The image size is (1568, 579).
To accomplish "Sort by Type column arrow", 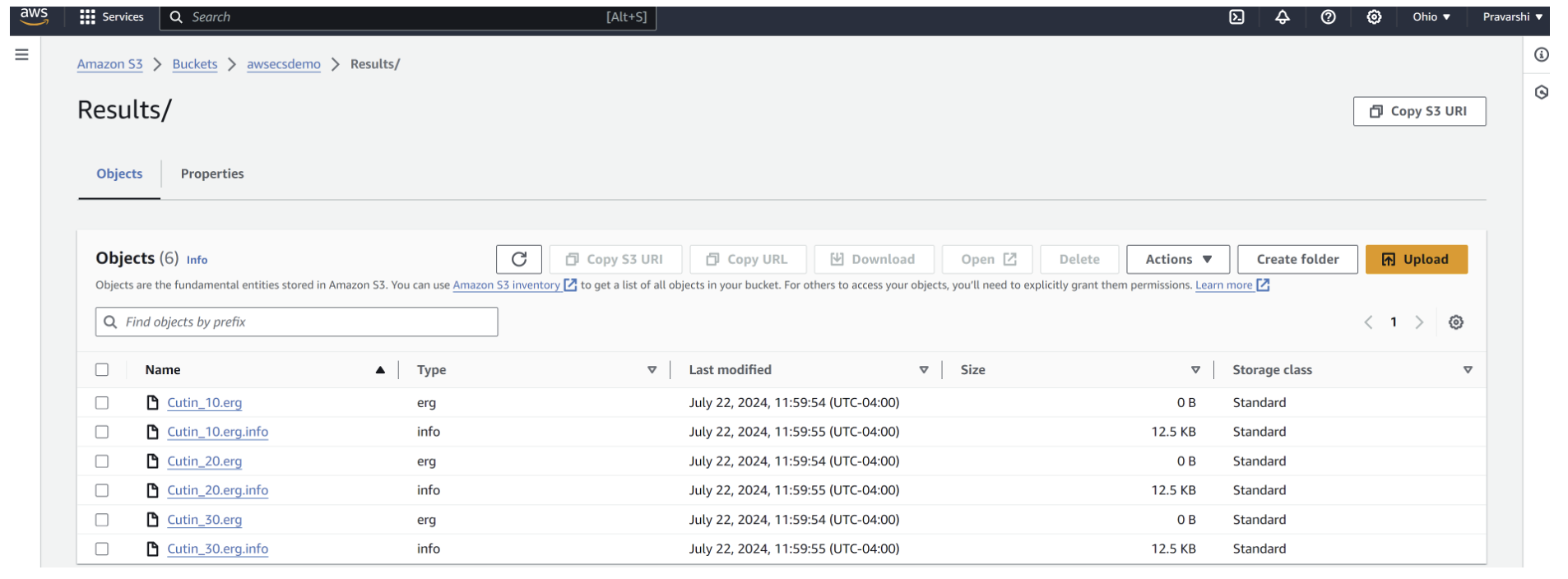I will pos(652,370).
